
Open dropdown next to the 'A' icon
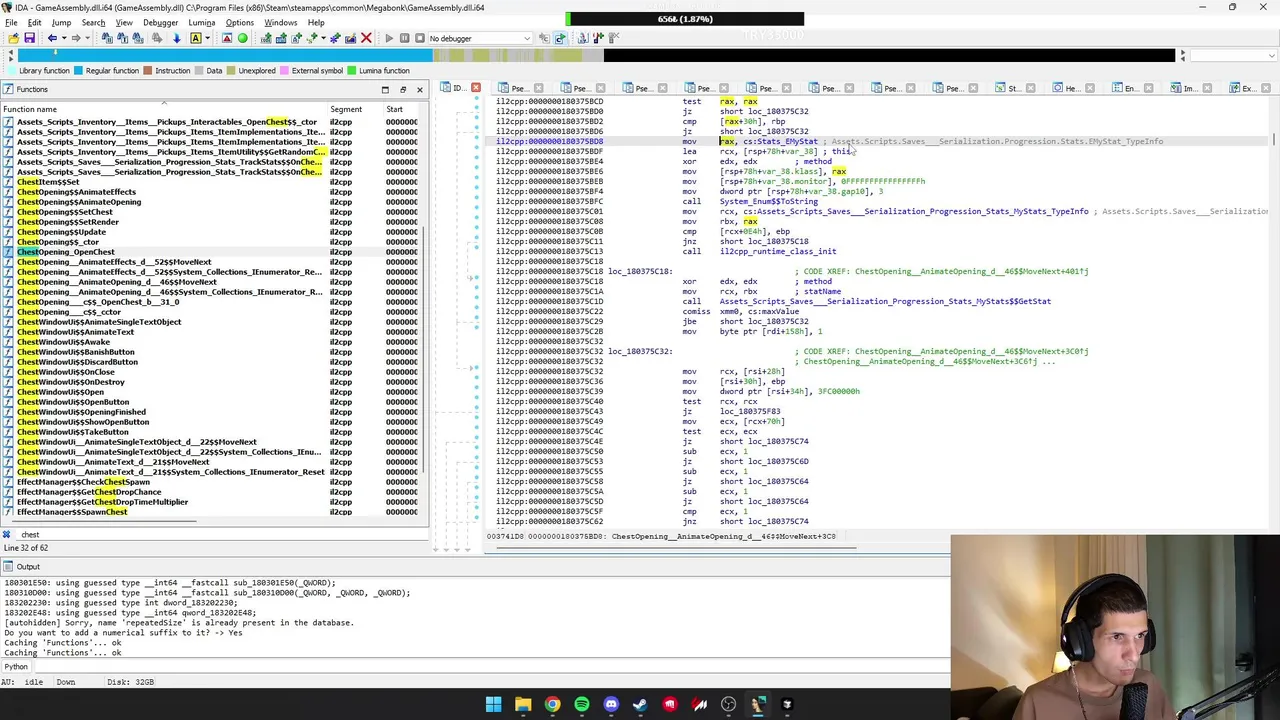click(207, 38)
